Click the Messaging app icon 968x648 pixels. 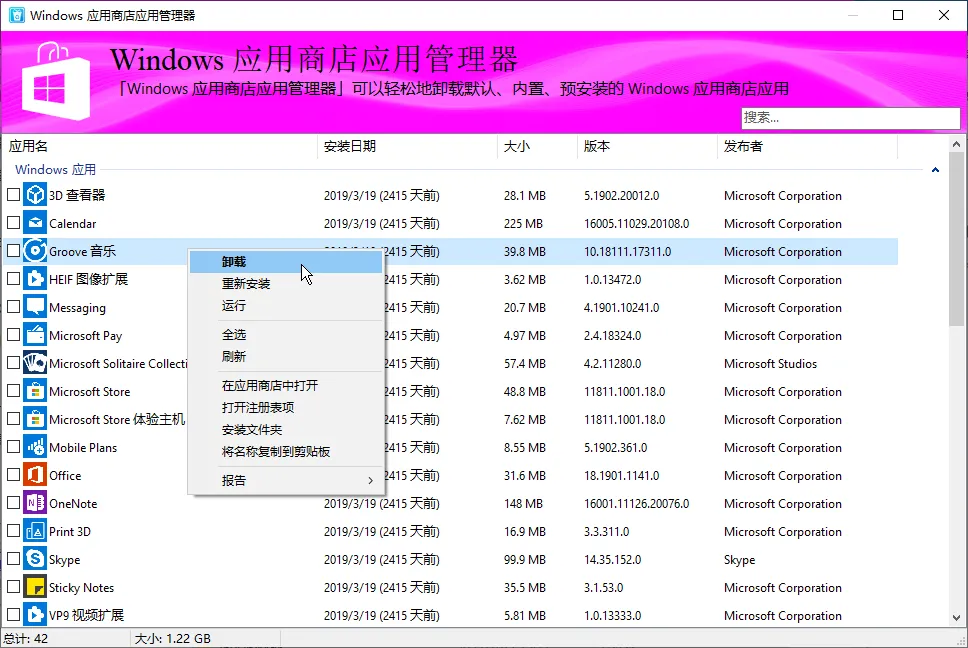tap(35, 307)
